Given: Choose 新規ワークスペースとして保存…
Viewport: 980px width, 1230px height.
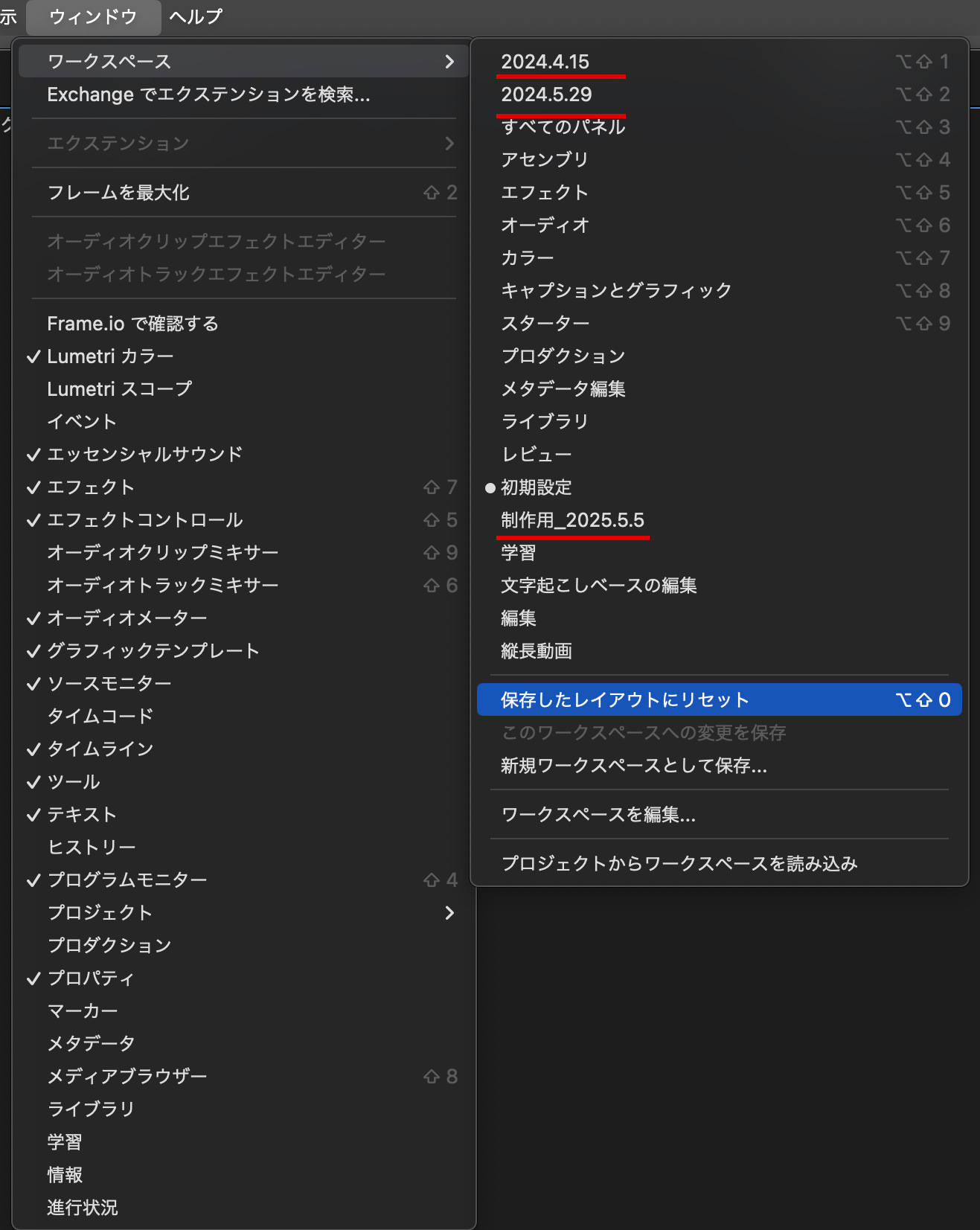Looking at the screenshot, I should 633,766.
